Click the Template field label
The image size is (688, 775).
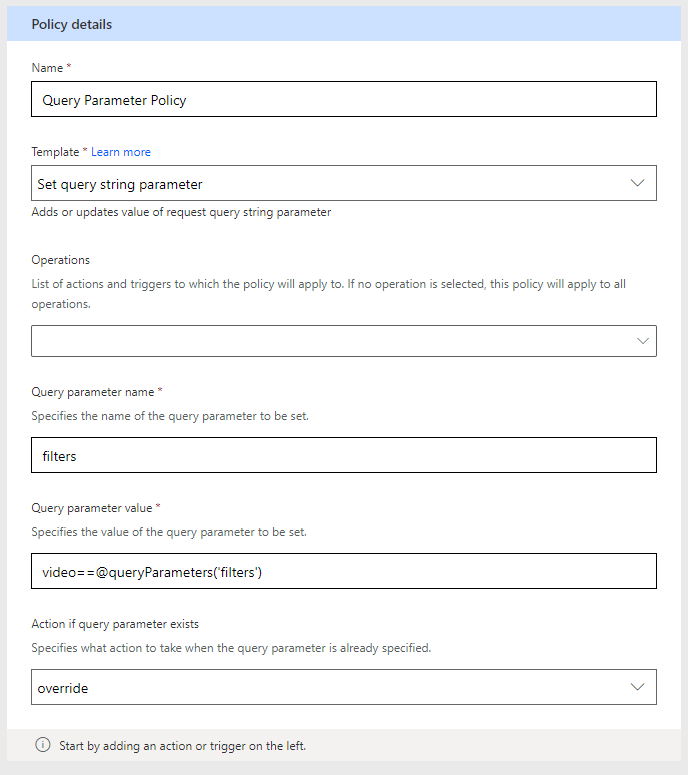(x=55, y=152)
